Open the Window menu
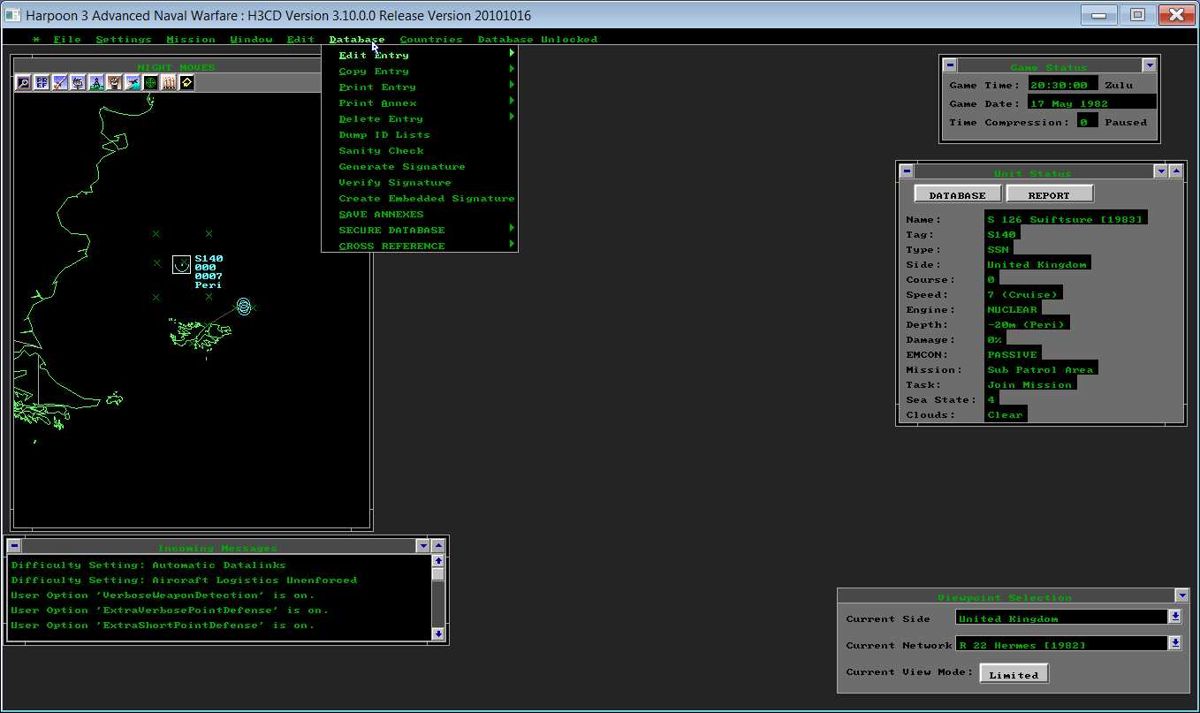 [251, 39]
